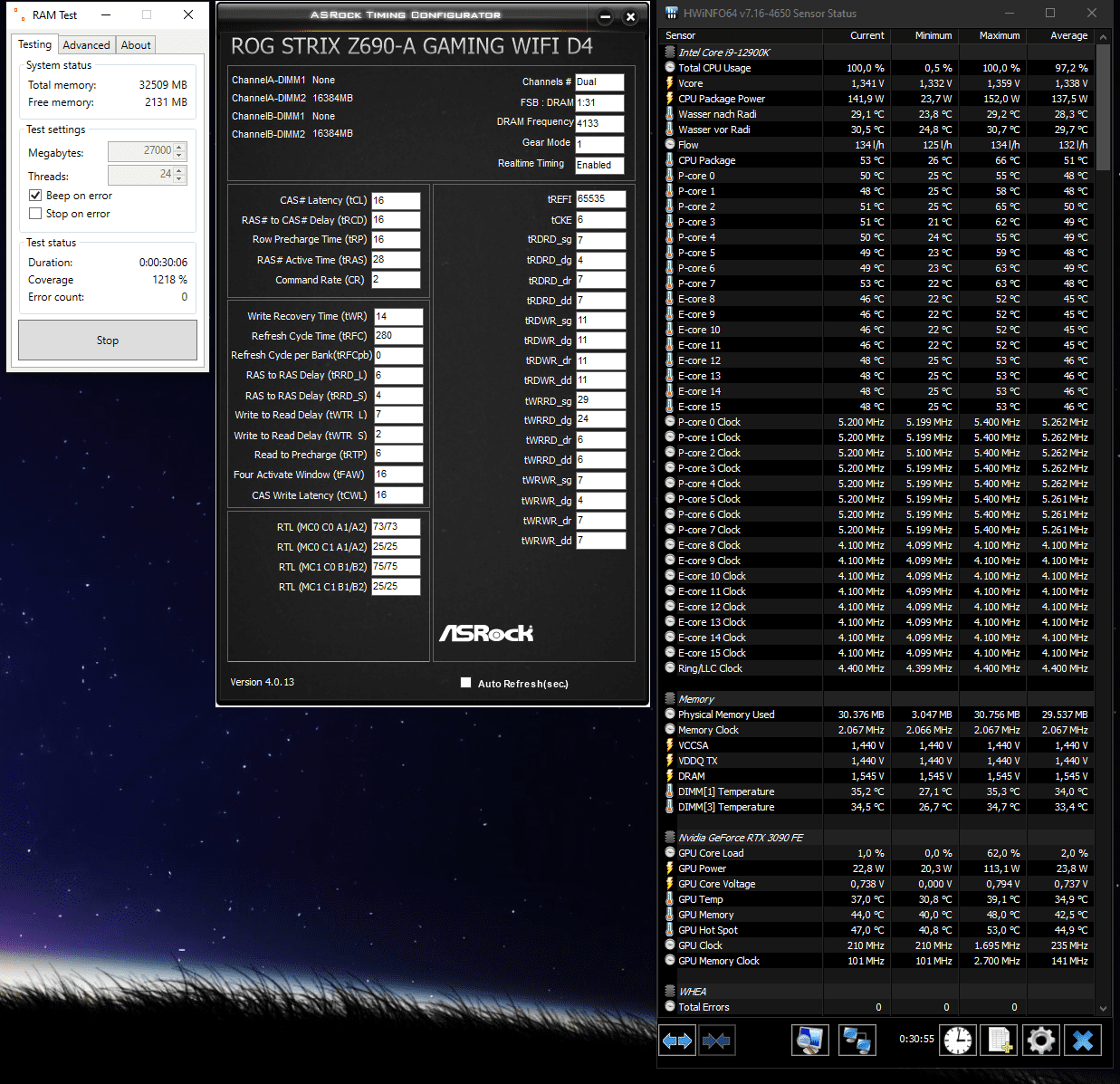Click the Minimum column header
The image size is (1120, 1084).
(x=924, y=35)
